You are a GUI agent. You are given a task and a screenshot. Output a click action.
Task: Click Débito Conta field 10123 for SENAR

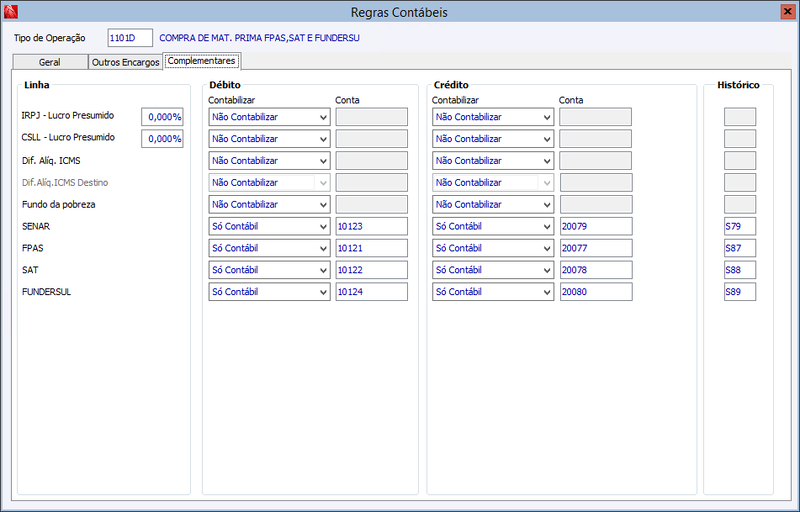371,226
